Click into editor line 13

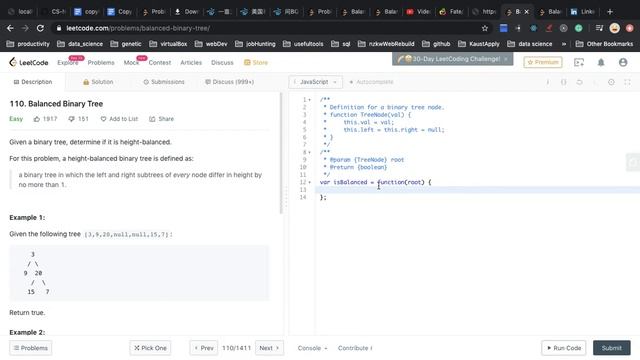tap(478, 190)
